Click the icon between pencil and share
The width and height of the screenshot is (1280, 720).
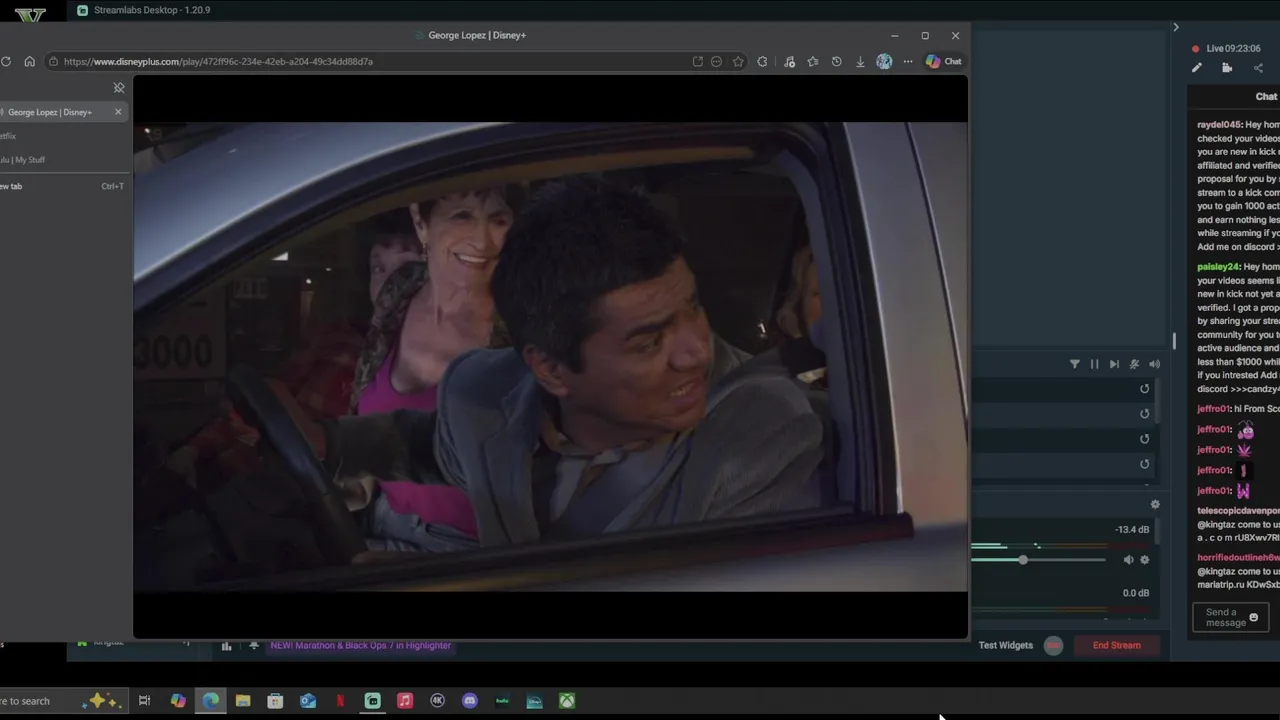pos(1227,68)
